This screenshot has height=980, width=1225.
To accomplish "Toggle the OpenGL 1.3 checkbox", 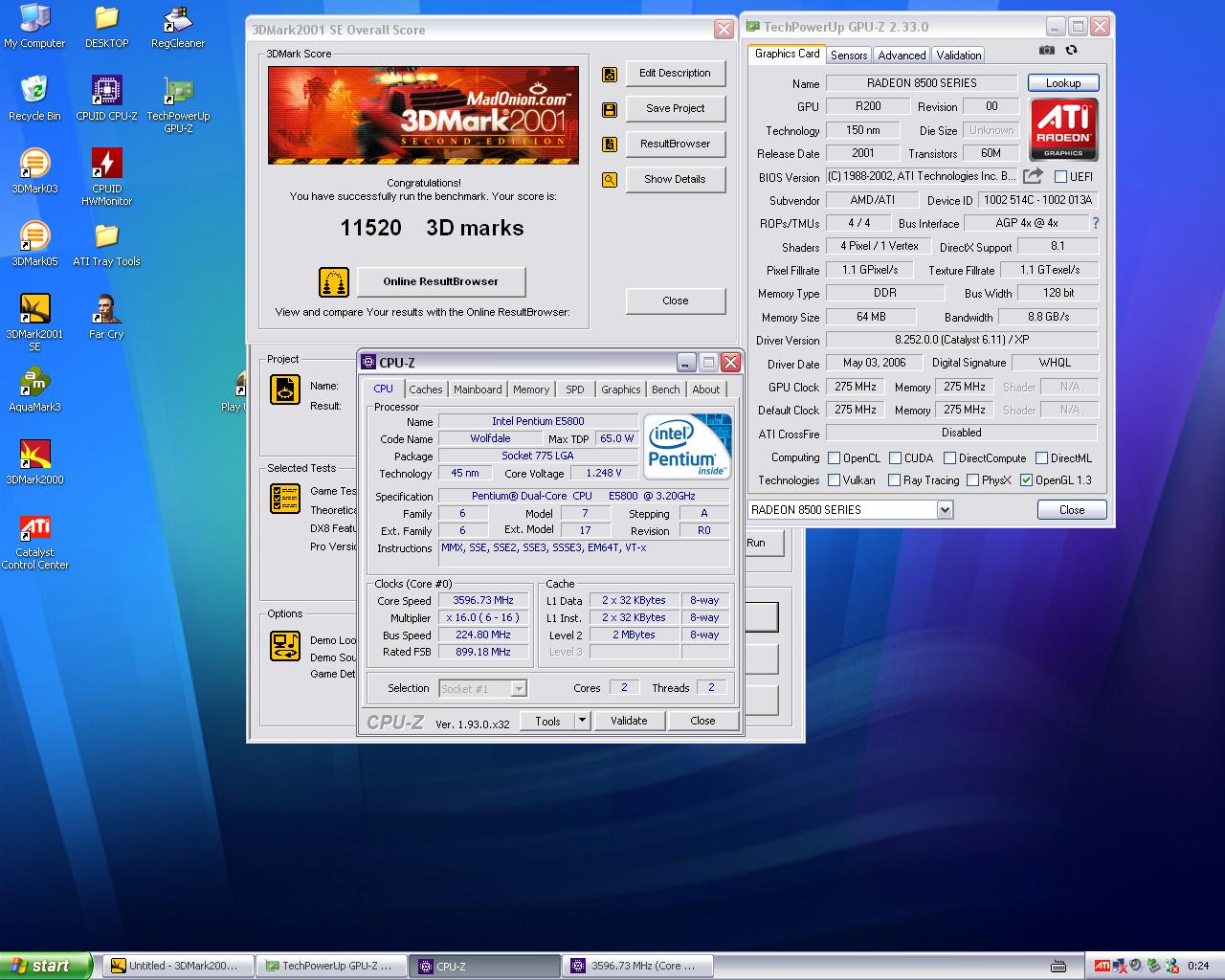I will (x=1026, y=480).
